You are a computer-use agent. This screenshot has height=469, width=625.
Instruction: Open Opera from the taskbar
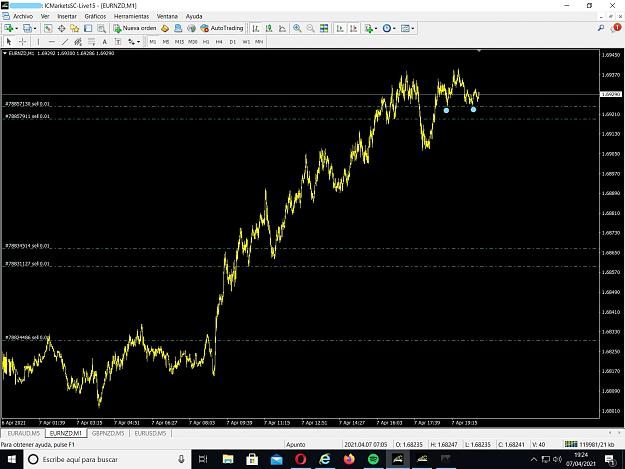(x=301, y=459)
